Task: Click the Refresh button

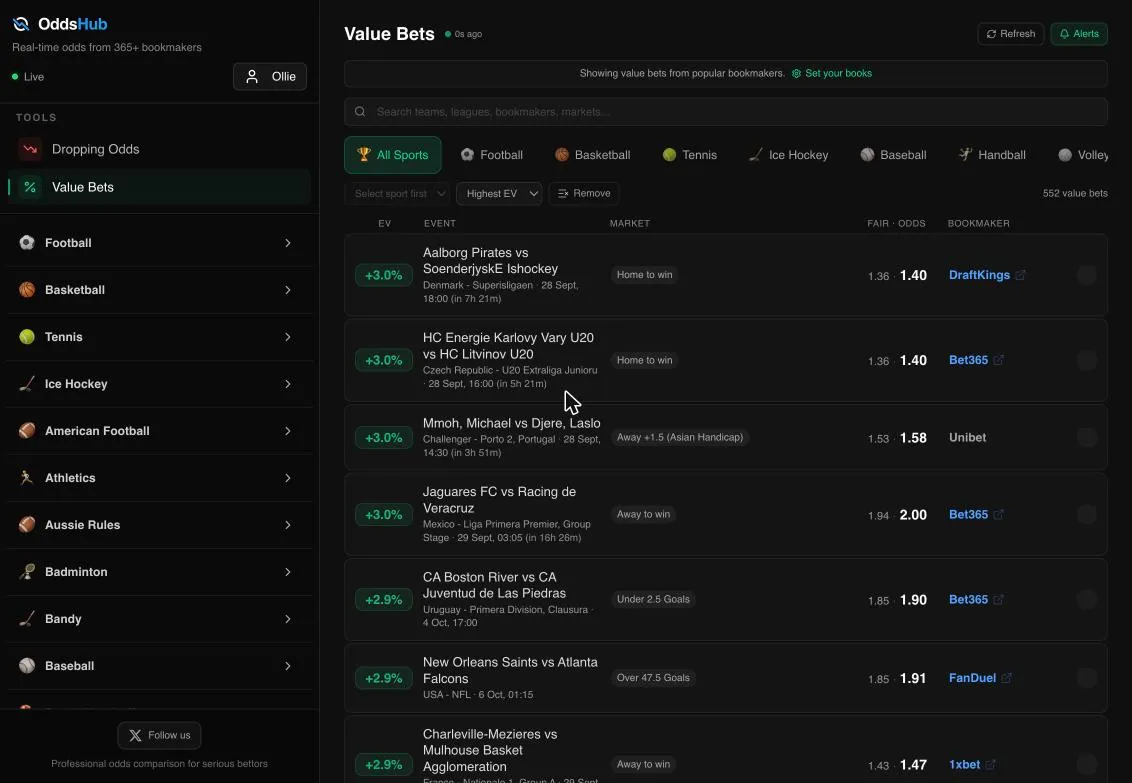Action: point(1011,34)
